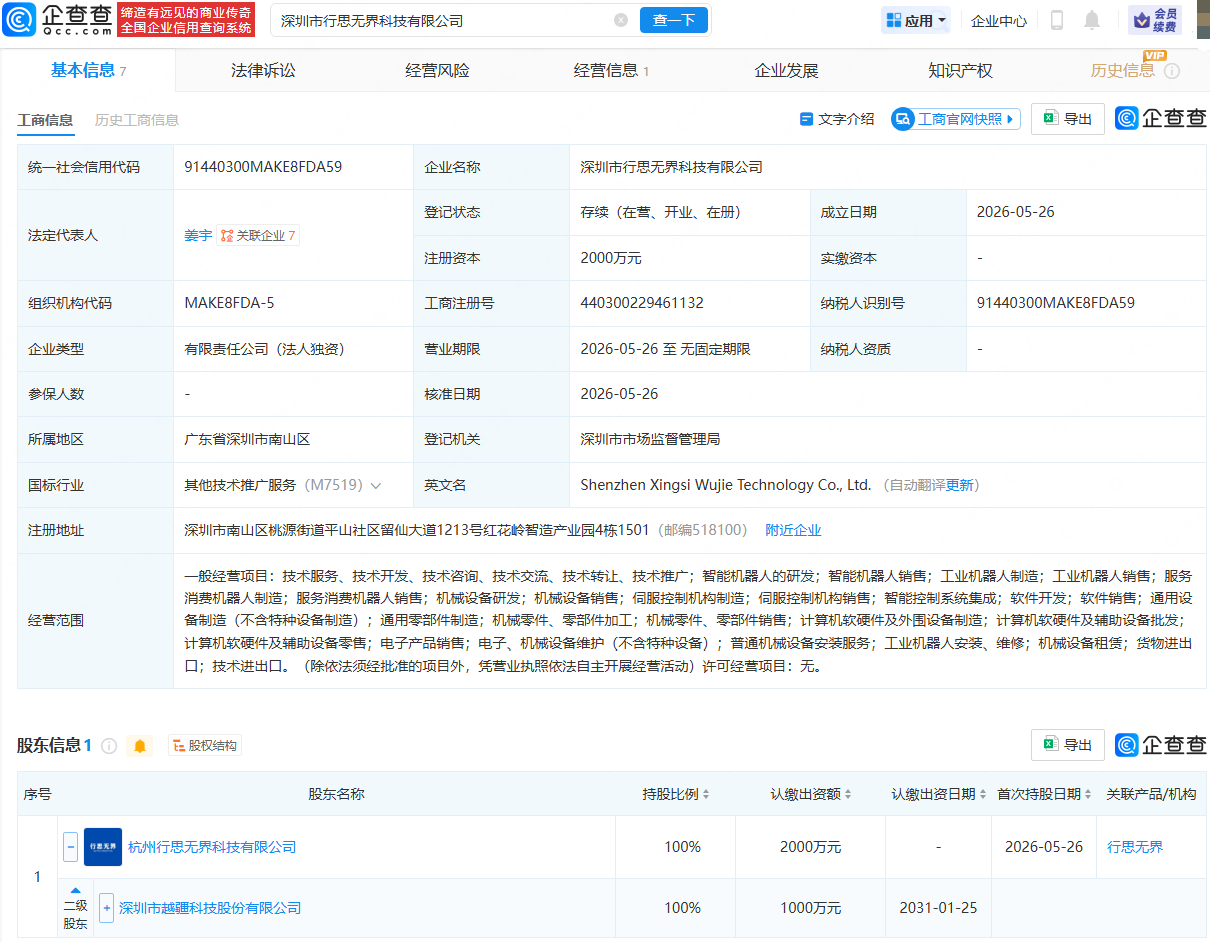Open 杭州行思无界 company logo thumbnail

point(103,847)
